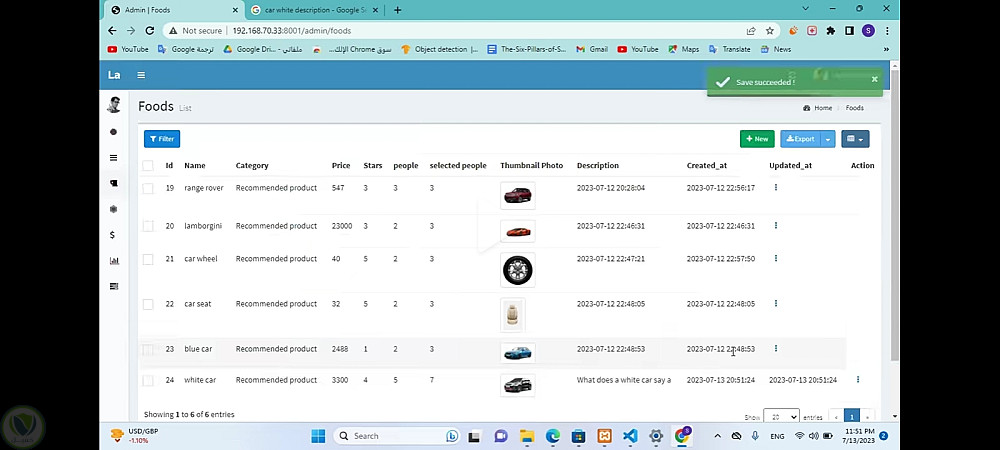Open the bar chart sidebar icon

[x=114, y=260]
